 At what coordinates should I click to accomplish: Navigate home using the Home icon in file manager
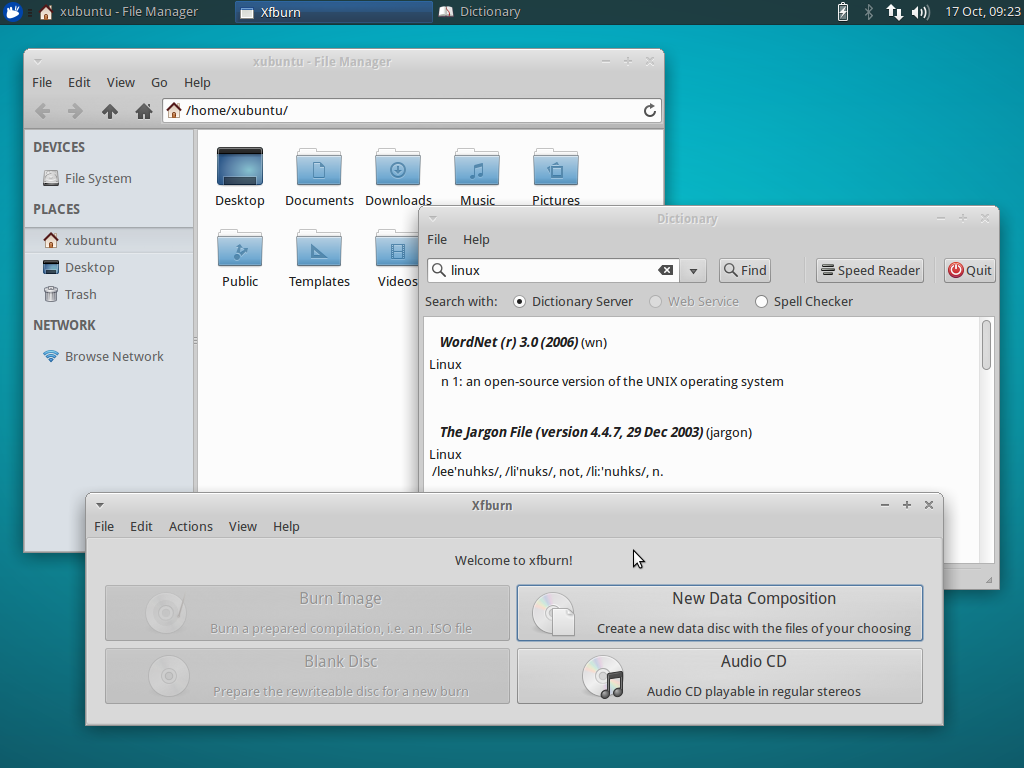pos(143,111)
